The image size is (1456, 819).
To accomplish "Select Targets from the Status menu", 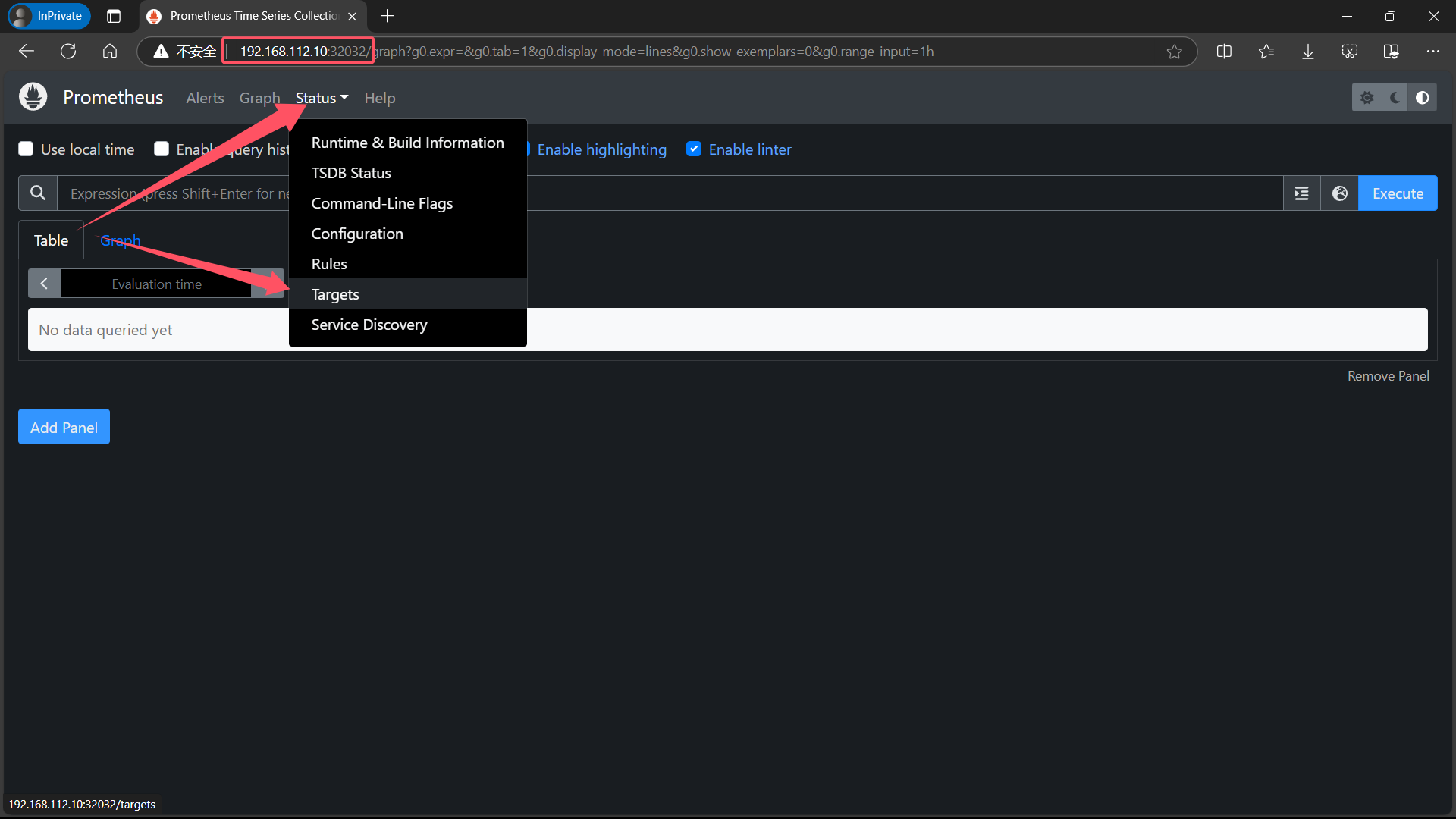I will point(335,294).
